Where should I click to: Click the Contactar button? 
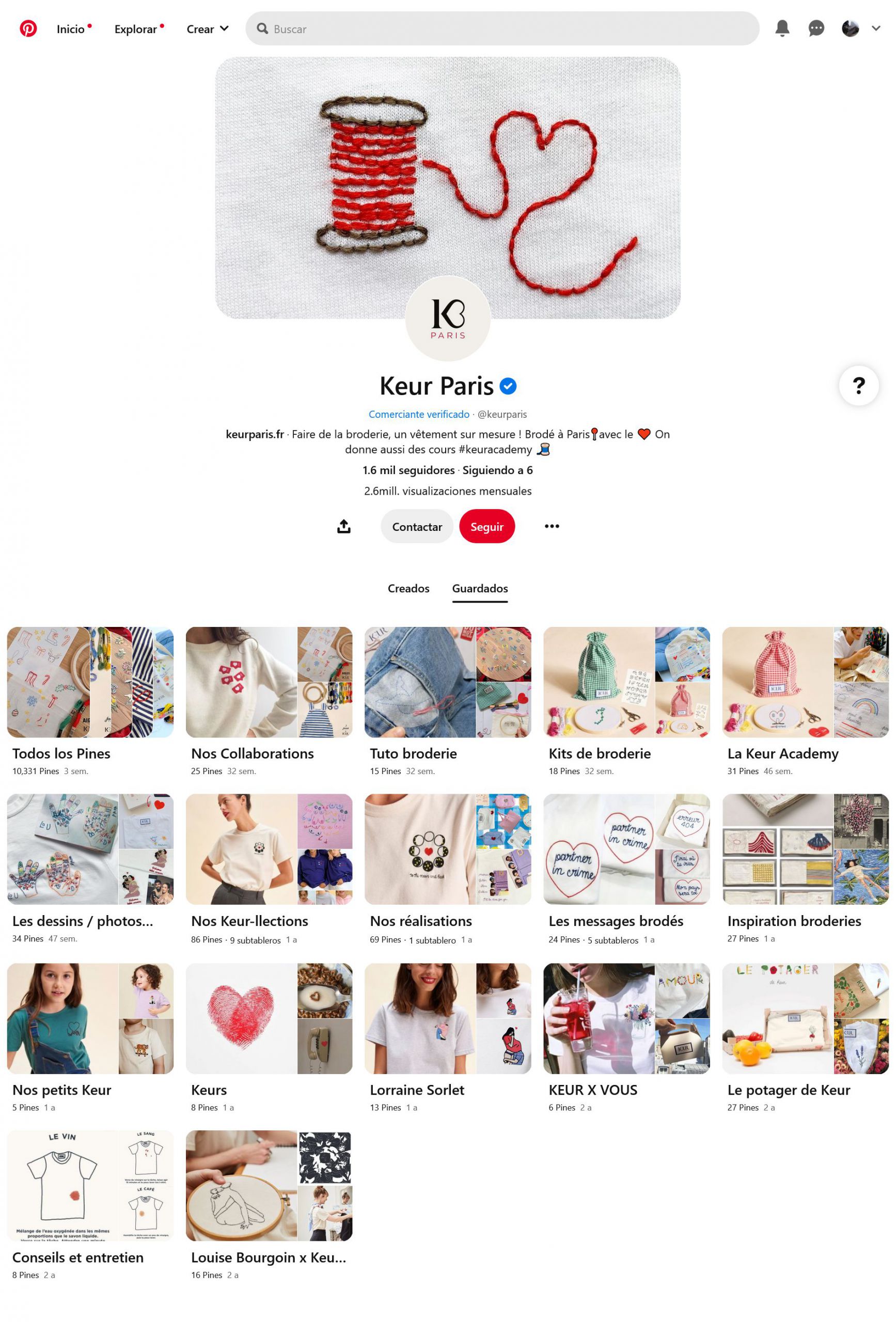[417, 526]
